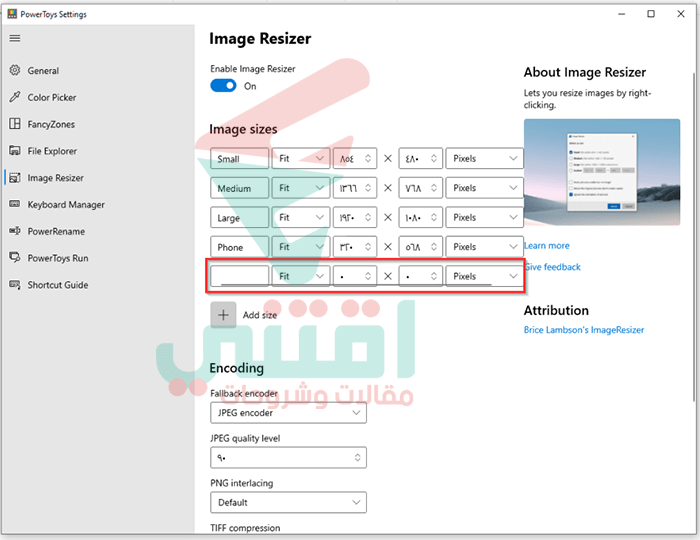This screenshot has width=700, height=540.
Task: Minimize the PowerToys Settings window
Action: point(621,14)
